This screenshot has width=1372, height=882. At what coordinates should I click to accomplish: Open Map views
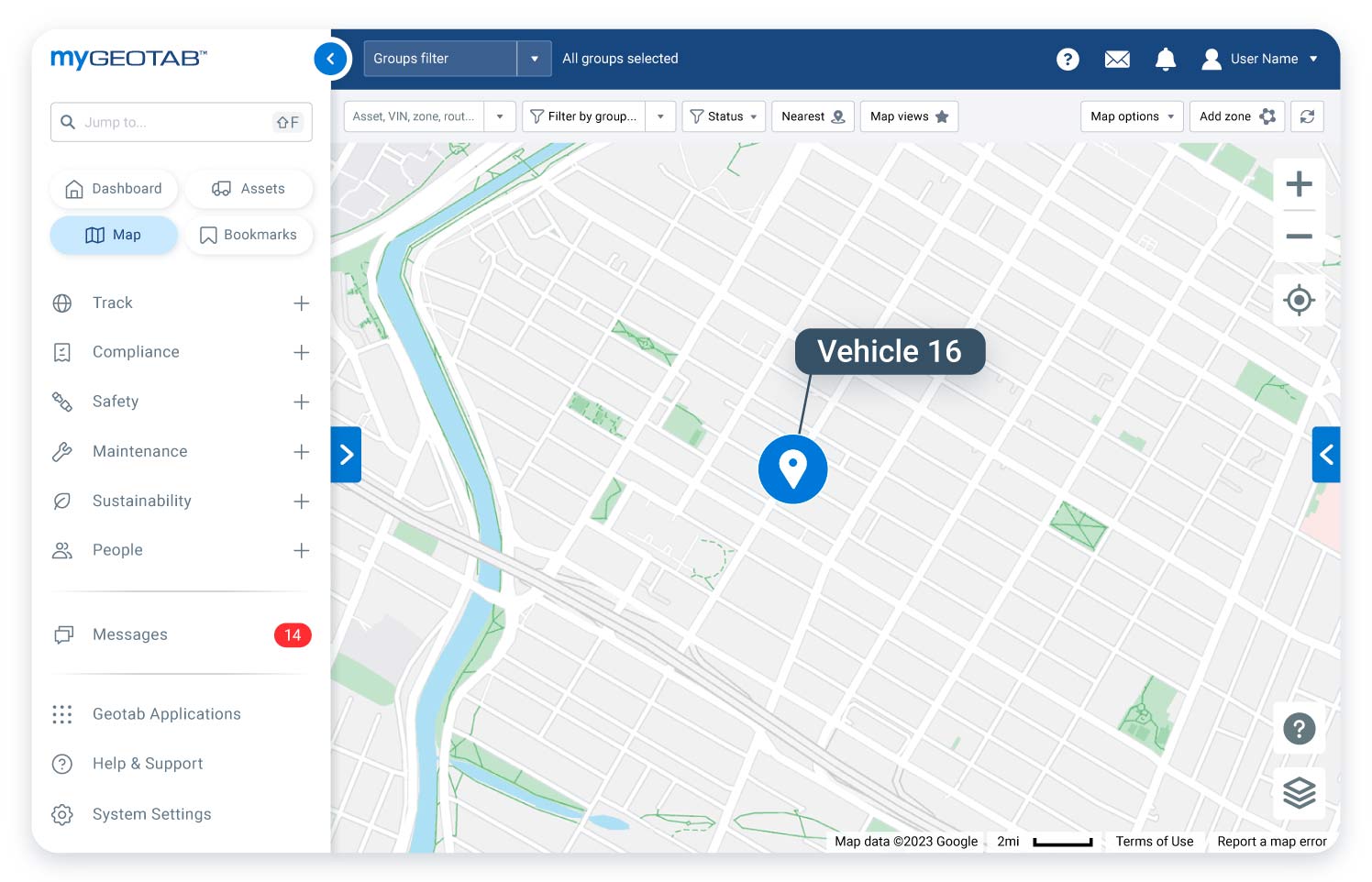(x=909, y=116)
